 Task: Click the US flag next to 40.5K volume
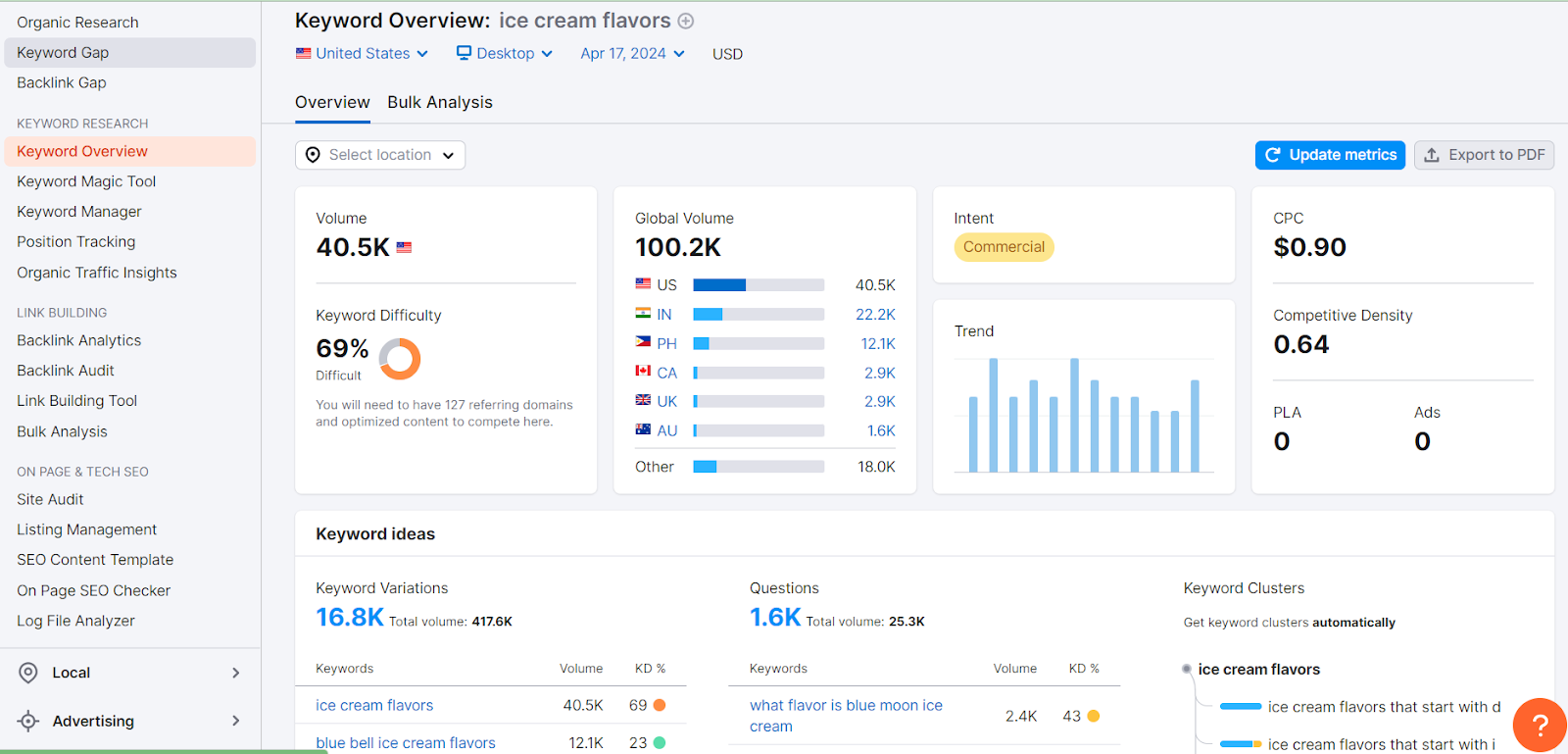click(x=404, y=248)
